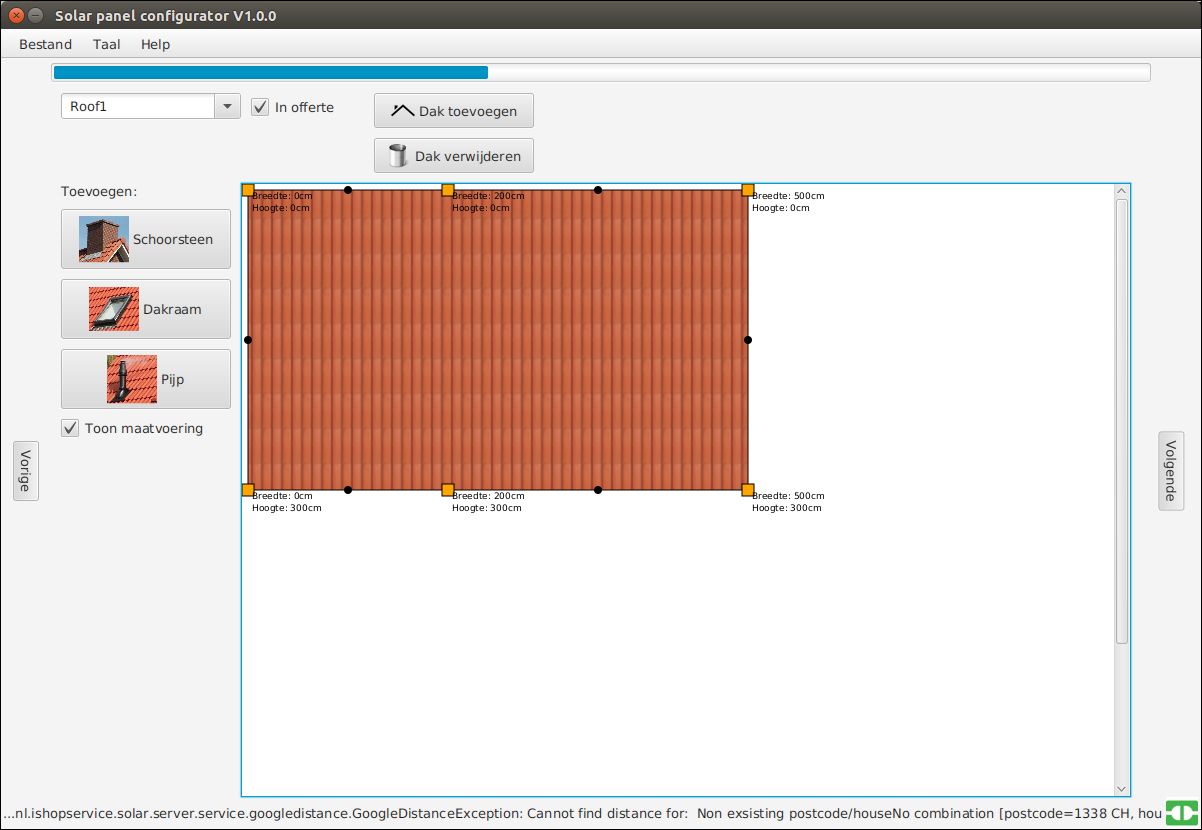Click the green connection status icon

(1182, 813)
